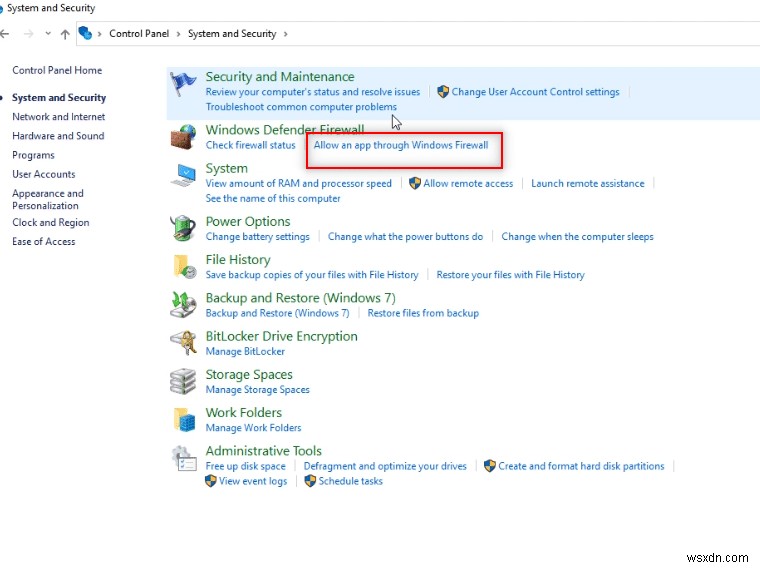The height and width of the screenshot is (568, 760).
Task: Open the recent locations dropdown arrow
Action: pyautogui.click(x=49, y=34)
